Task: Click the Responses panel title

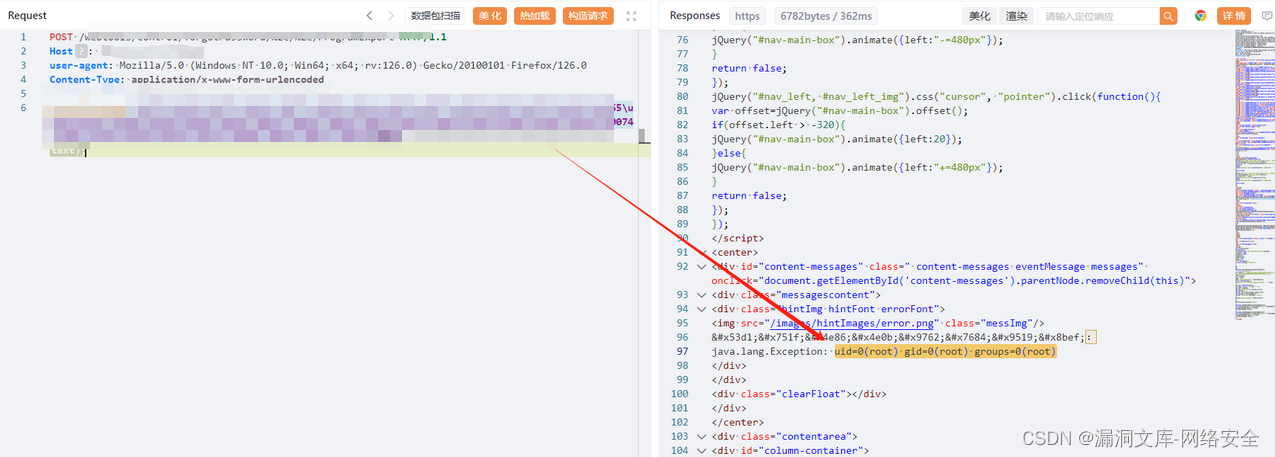Action: [x=695, y=15]
